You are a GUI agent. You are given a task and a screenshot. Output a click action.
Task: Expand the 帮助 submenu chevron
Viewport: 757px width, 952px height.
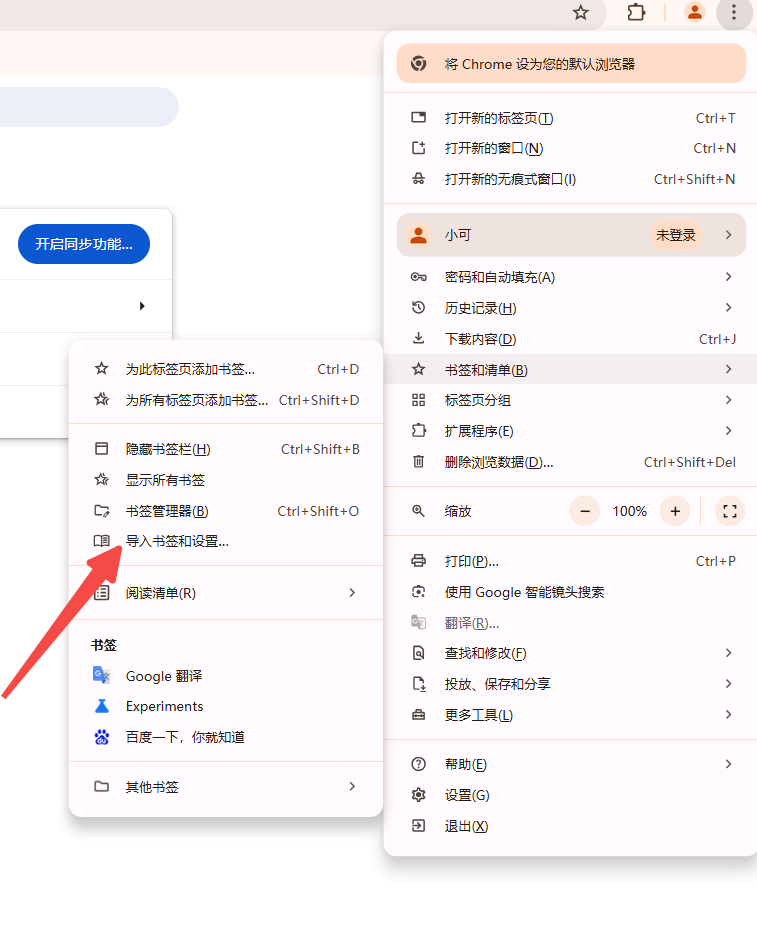[728, 764]
